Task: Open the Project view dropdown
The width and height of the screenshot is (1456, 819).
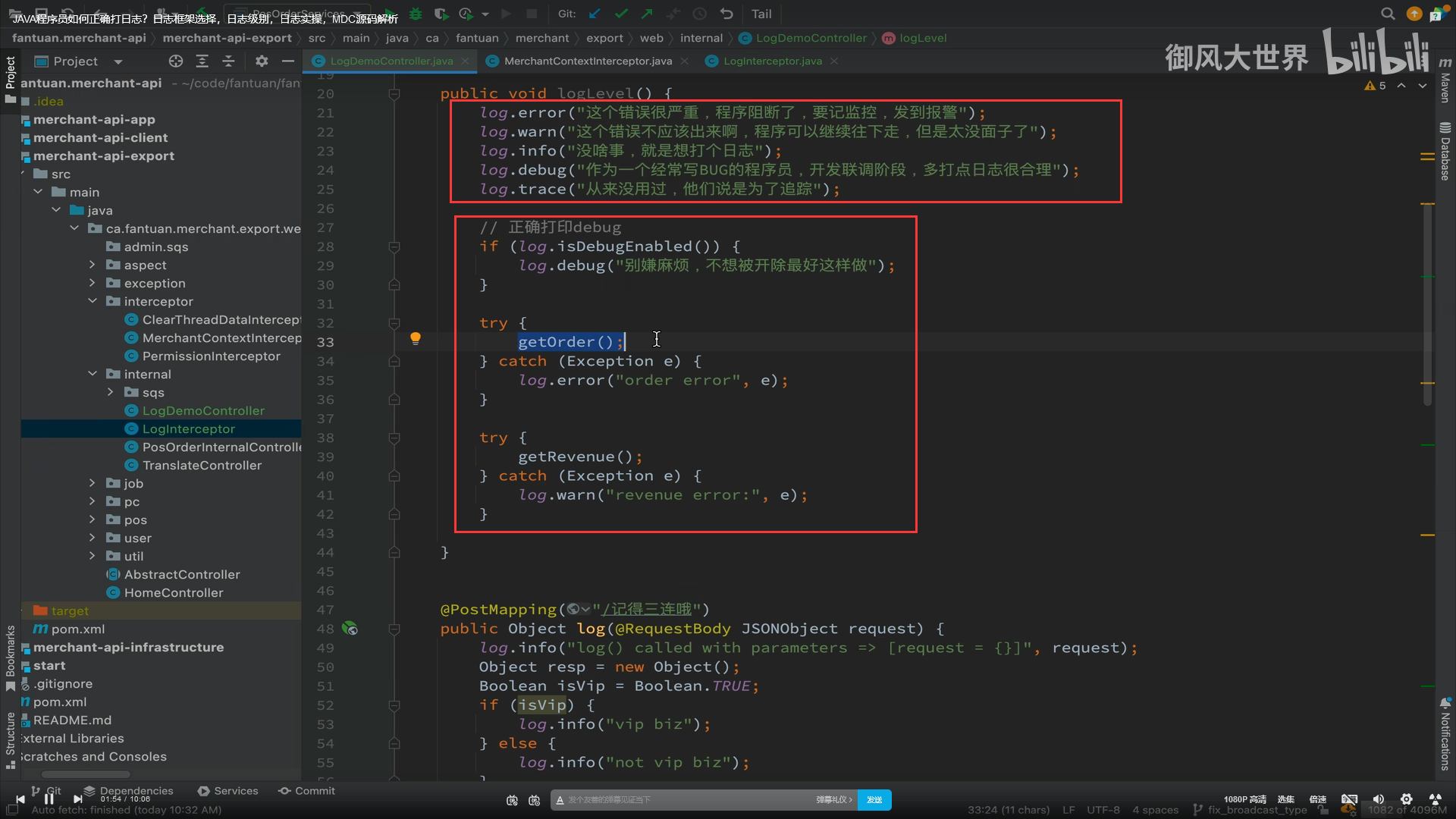Action: [118, 61]
